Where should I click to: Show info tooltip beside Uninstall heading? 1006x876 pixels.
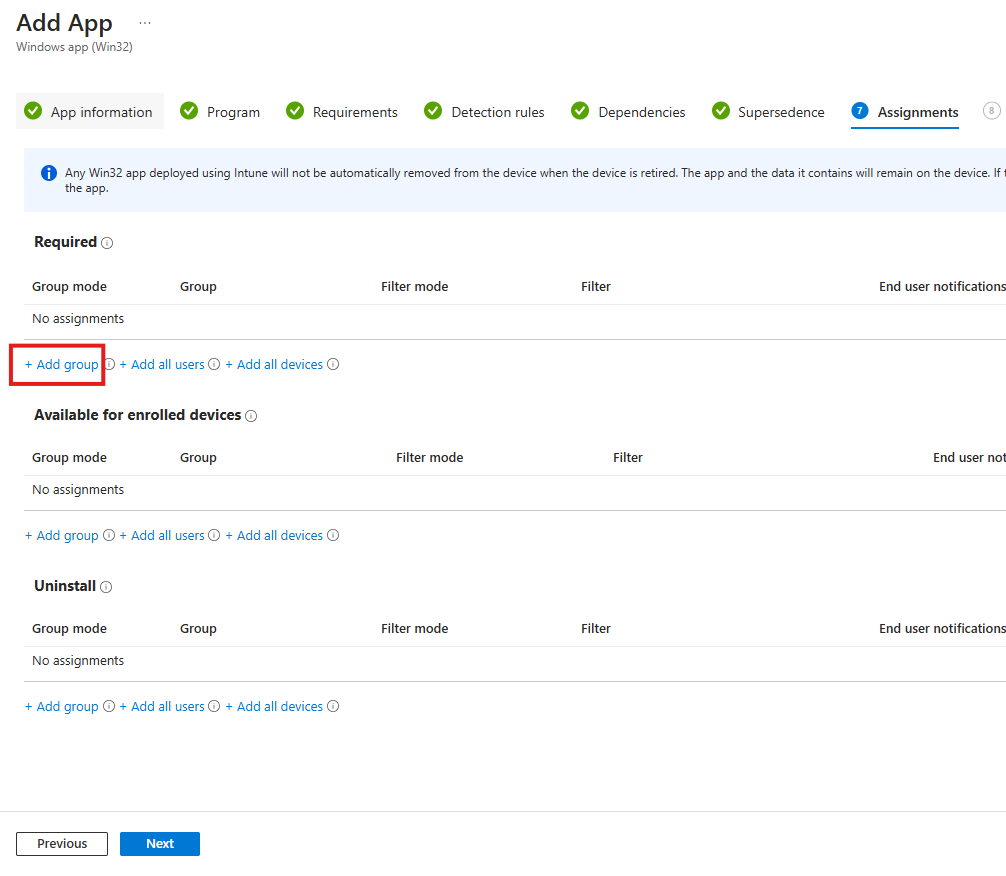[x=107, y=587]
